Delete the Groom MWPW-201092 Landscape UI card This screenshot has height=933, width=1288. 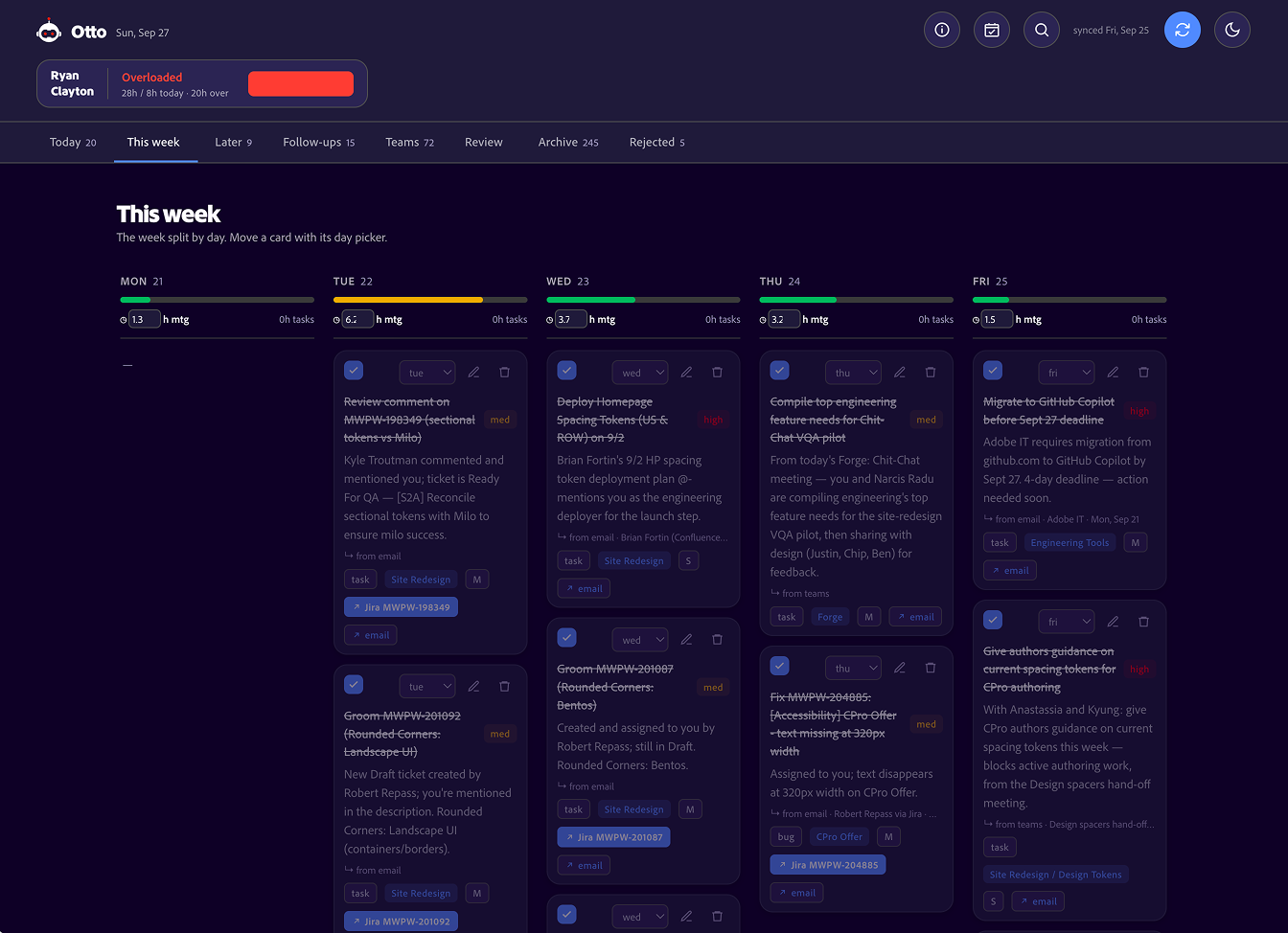[x=504, y=686]
